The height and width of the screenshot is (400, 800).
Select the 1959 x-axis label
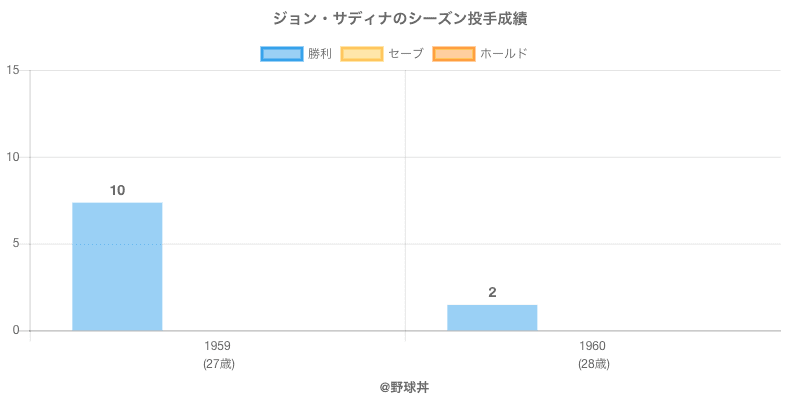click(217, 346)
